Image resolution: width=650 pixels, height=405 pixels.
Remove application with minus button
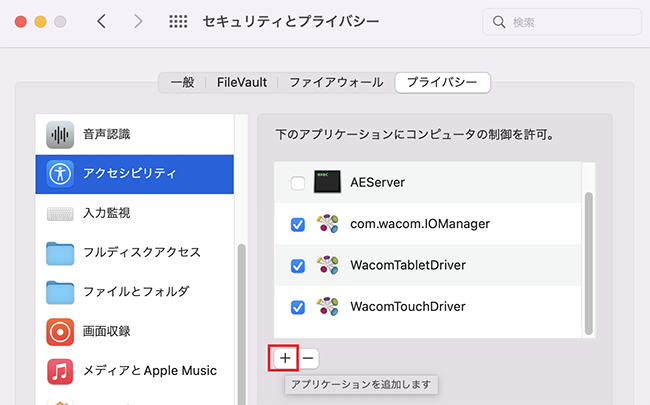pyautogui.click(x=308, y=358)
